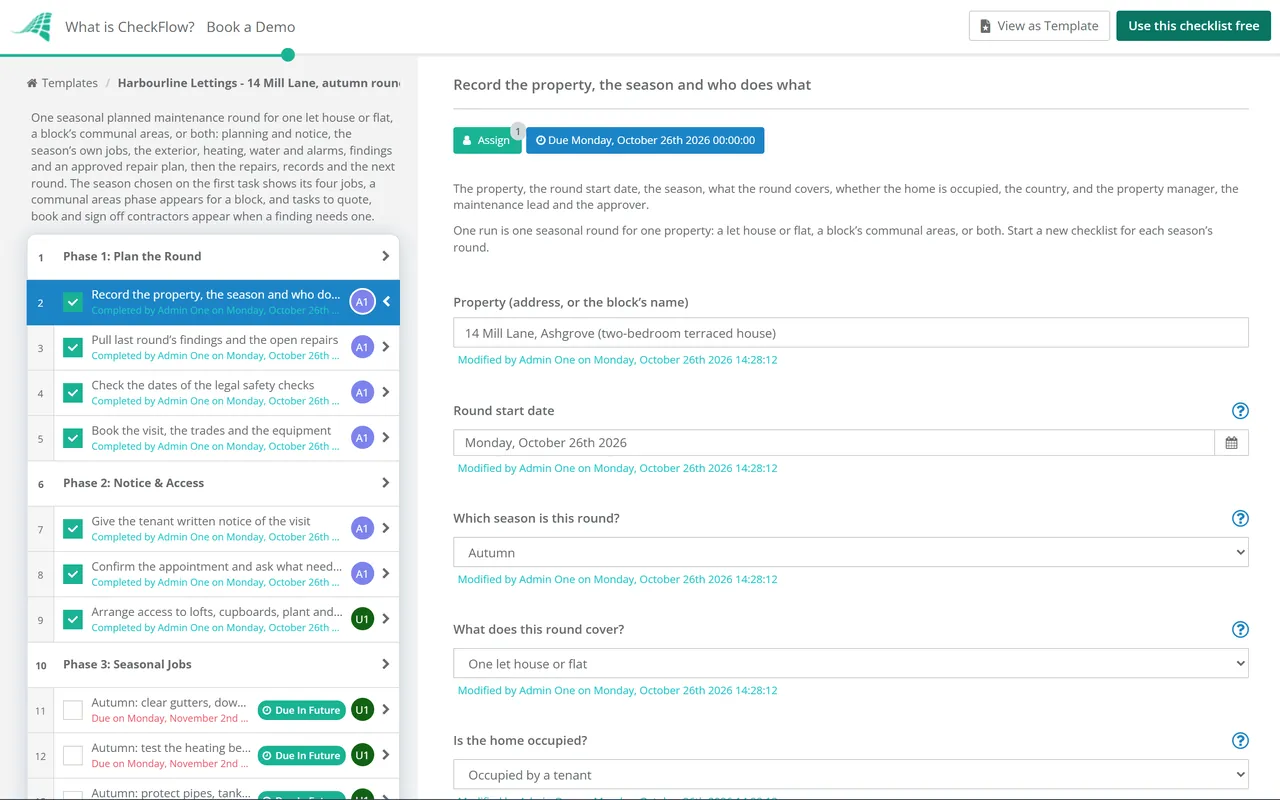Check the Autumn: clear gutters task checkbox

pos(73,710)
